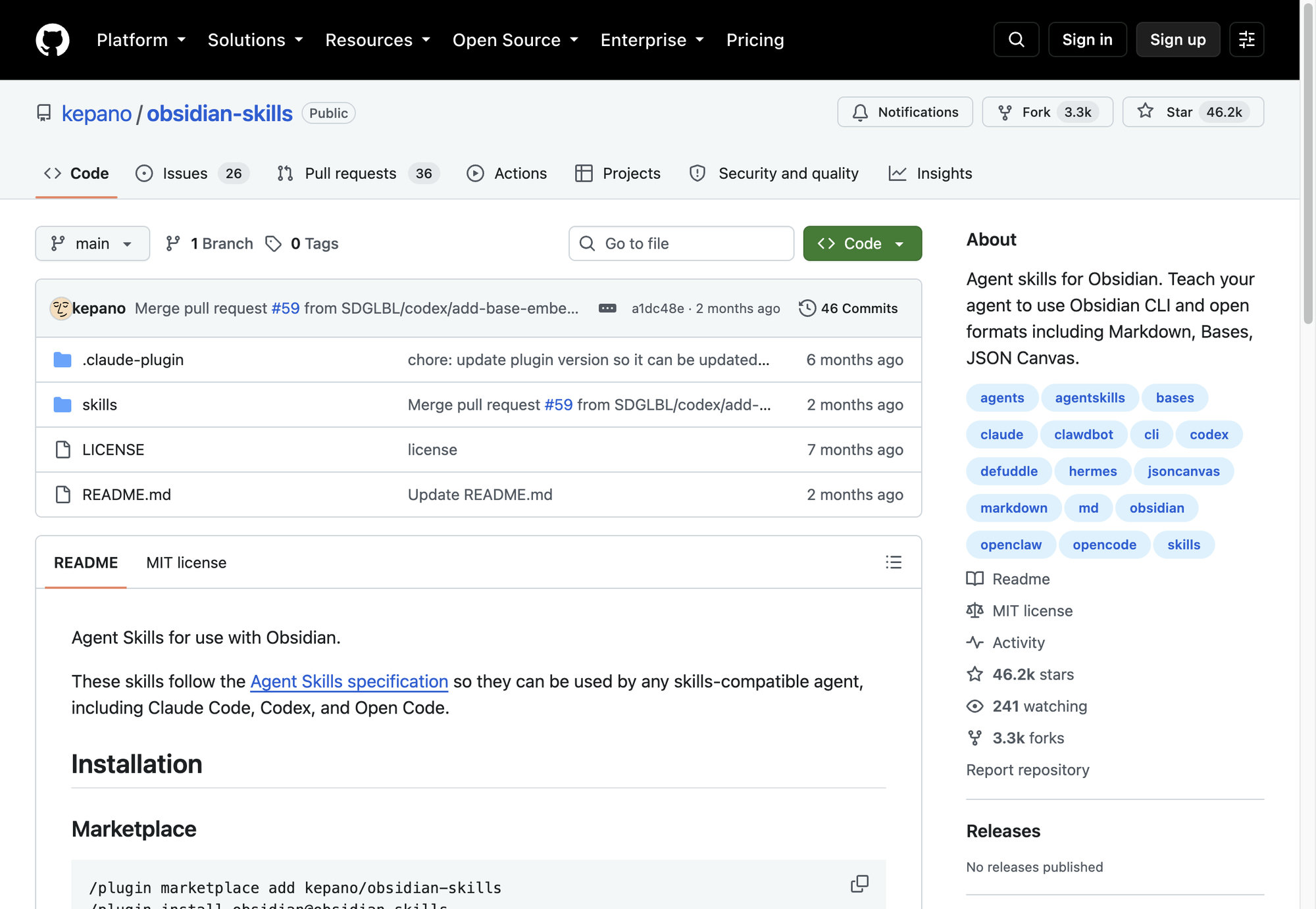Click the Notifications bell button

click(905, 112)
